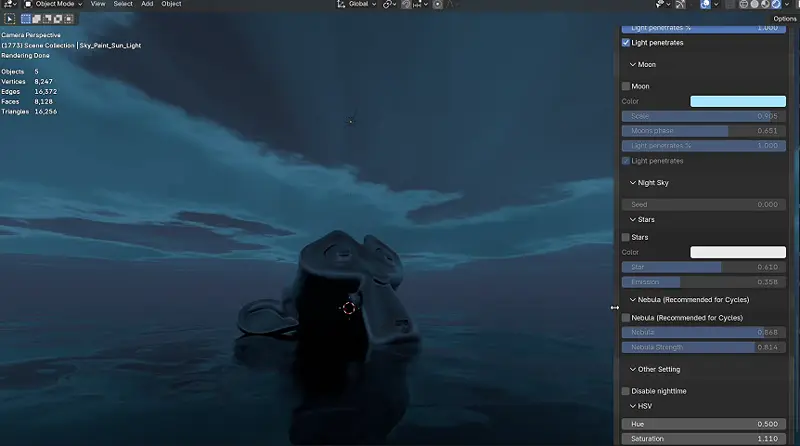Toggle the snap magnet icon
The image size is (800, 446).
coord(406,4)
